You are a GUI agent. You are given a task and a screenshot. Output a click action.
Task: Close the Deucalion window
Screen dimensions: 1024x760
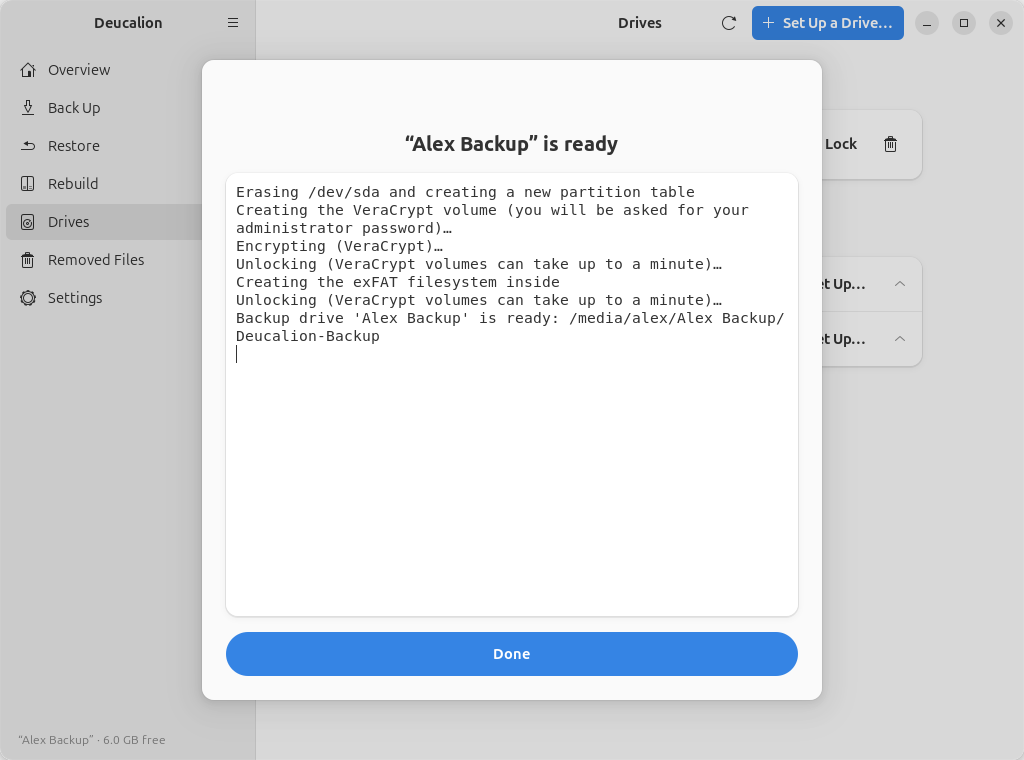click(1000, 23)
